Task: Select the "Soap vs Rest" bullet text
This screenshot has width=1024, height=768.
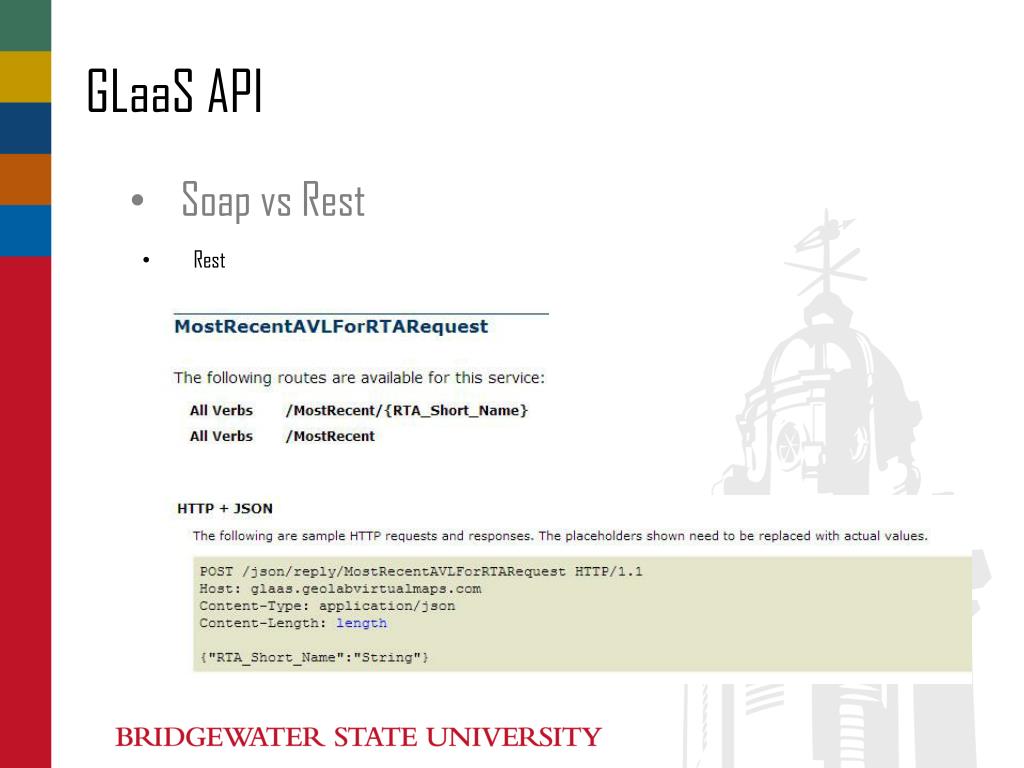Action: pos(273,200)
